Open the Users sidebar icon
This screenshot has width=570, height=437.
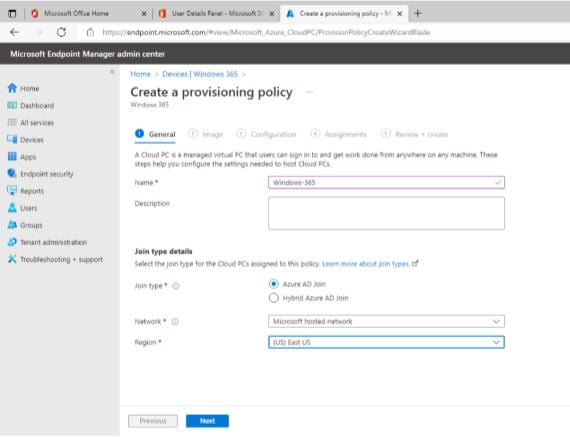pos(12,208)
